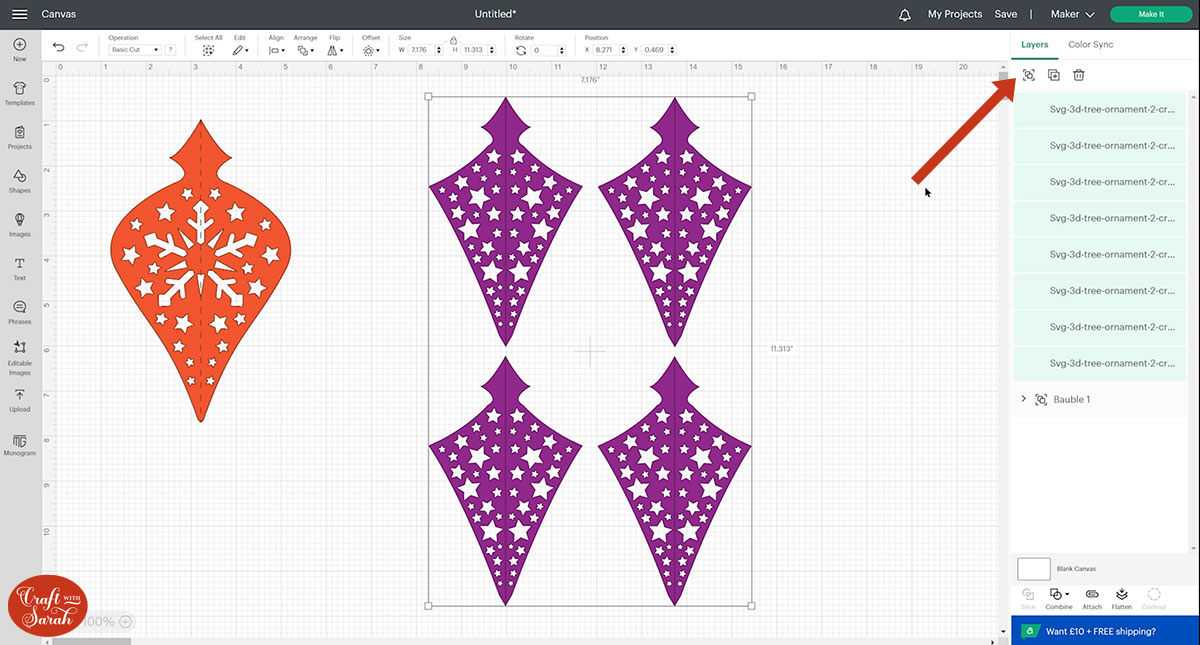Flatten the selected layers
Image resolution: width=1200 pixels, height=645 pixels.
pos(1122,597)
